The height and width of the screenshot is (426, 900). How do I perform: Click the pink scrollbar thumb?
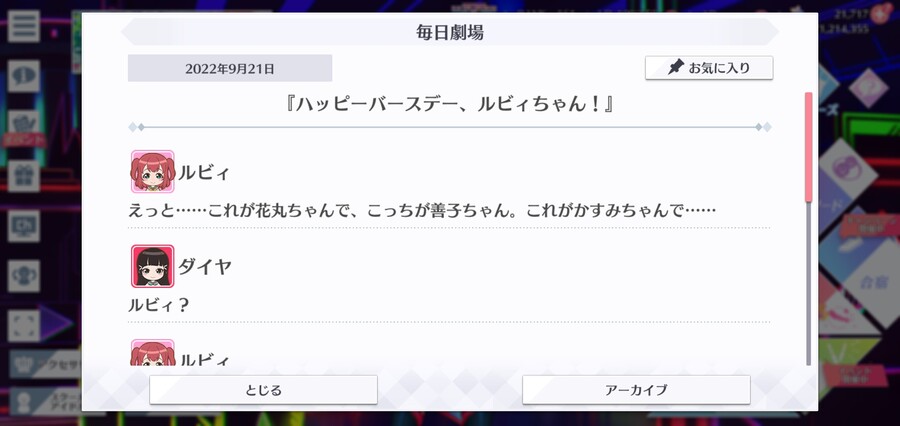point(808,147)
